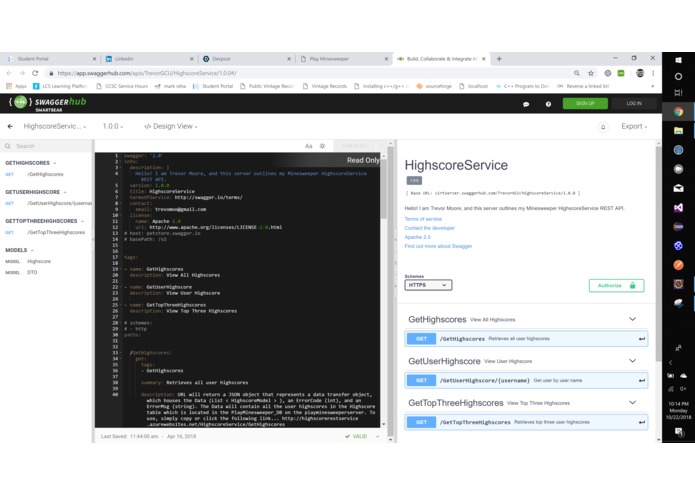Click the search magnifier icon in the sidebar

8,146
